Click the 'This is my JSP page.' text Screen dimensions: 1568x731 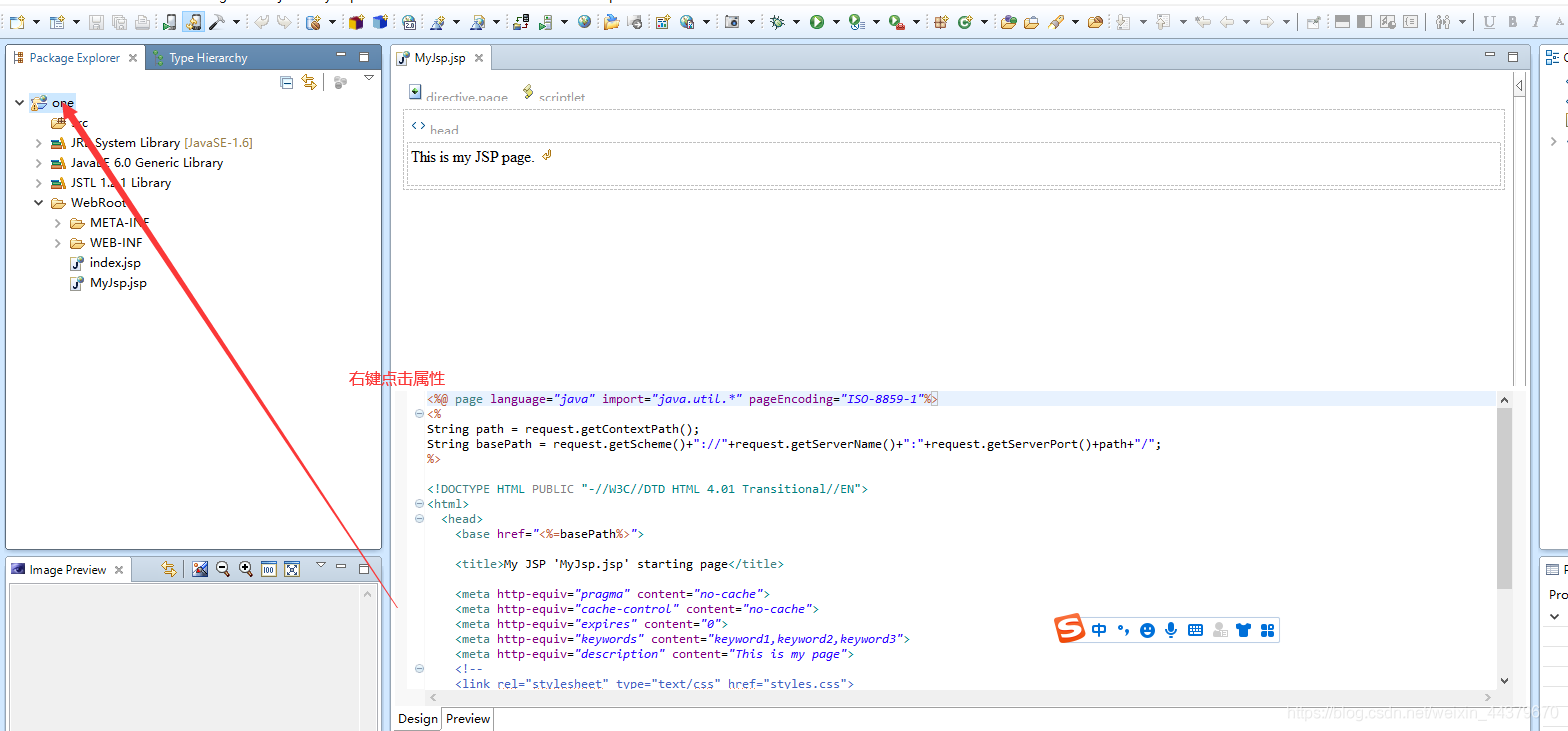pyautogui.click(x=472, y=157)
